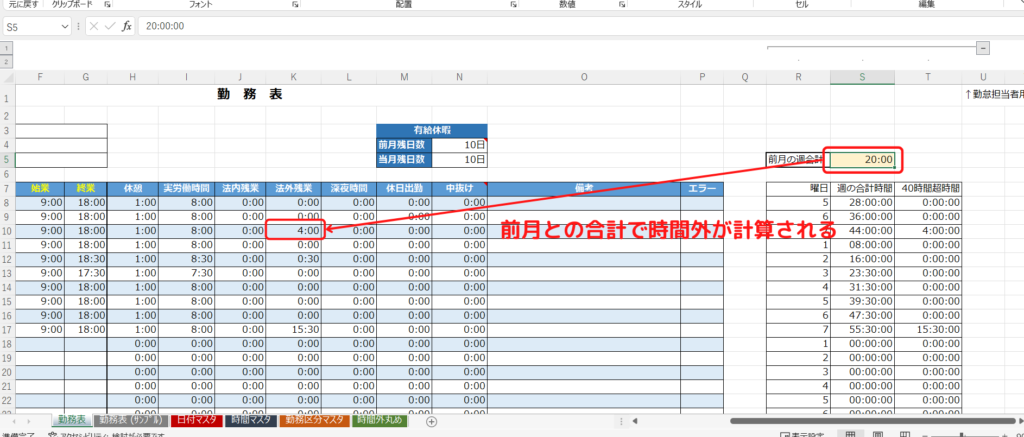
Task: Select column K header
Action: [x=293, y=77]
